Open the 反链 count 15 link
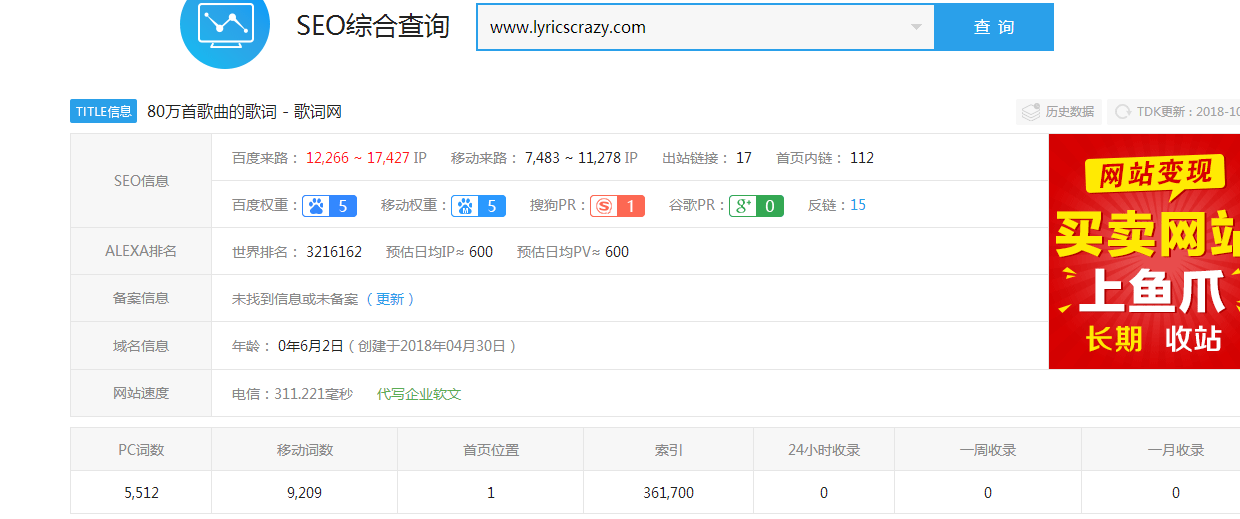This screenshot has width=1240, height=519. 858,205
